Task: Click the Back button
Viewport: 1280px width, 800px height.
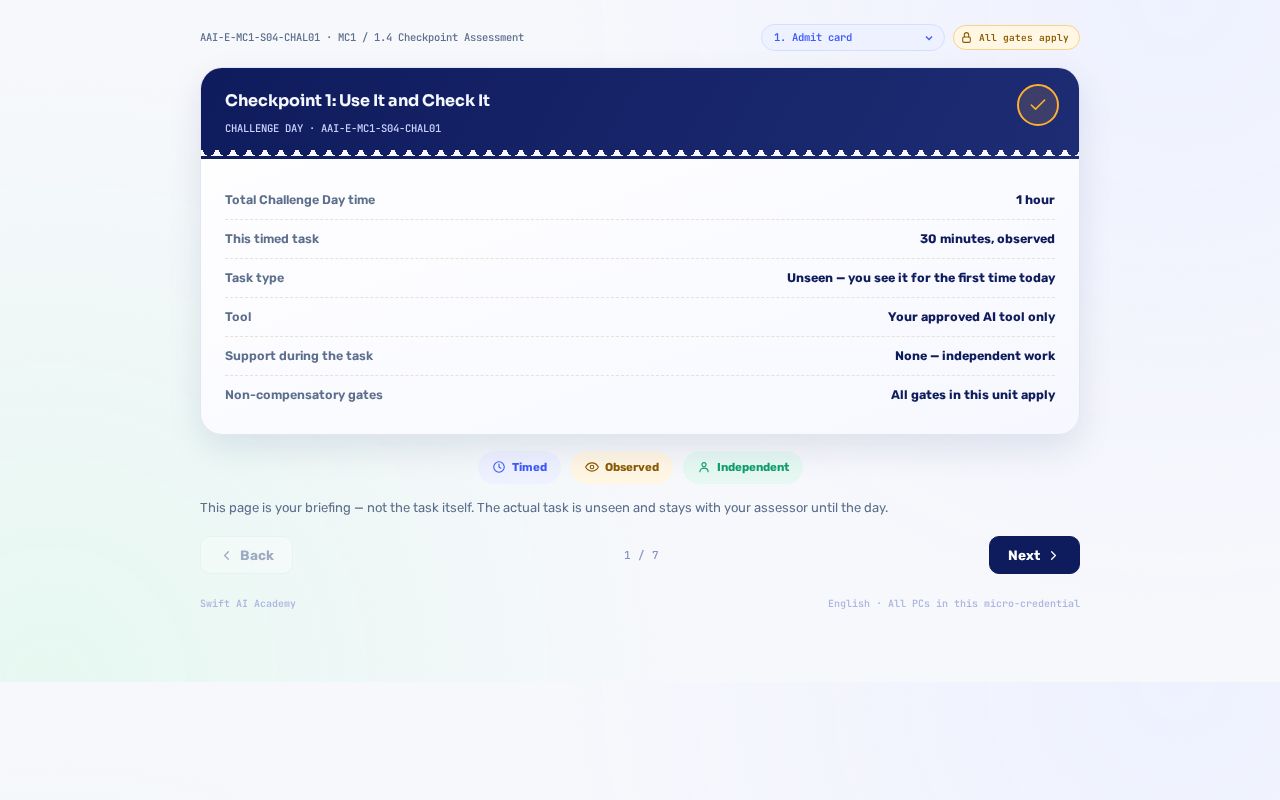Action: click(x=246, y=555)
